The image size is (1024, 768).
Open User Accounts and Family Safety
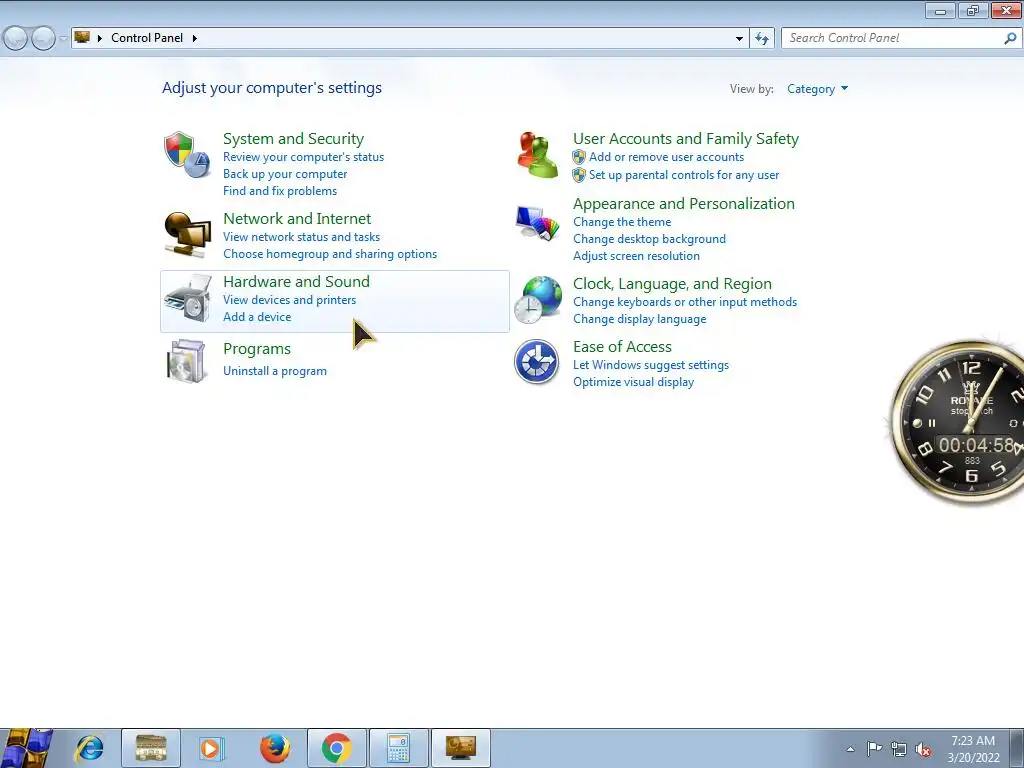686,138
